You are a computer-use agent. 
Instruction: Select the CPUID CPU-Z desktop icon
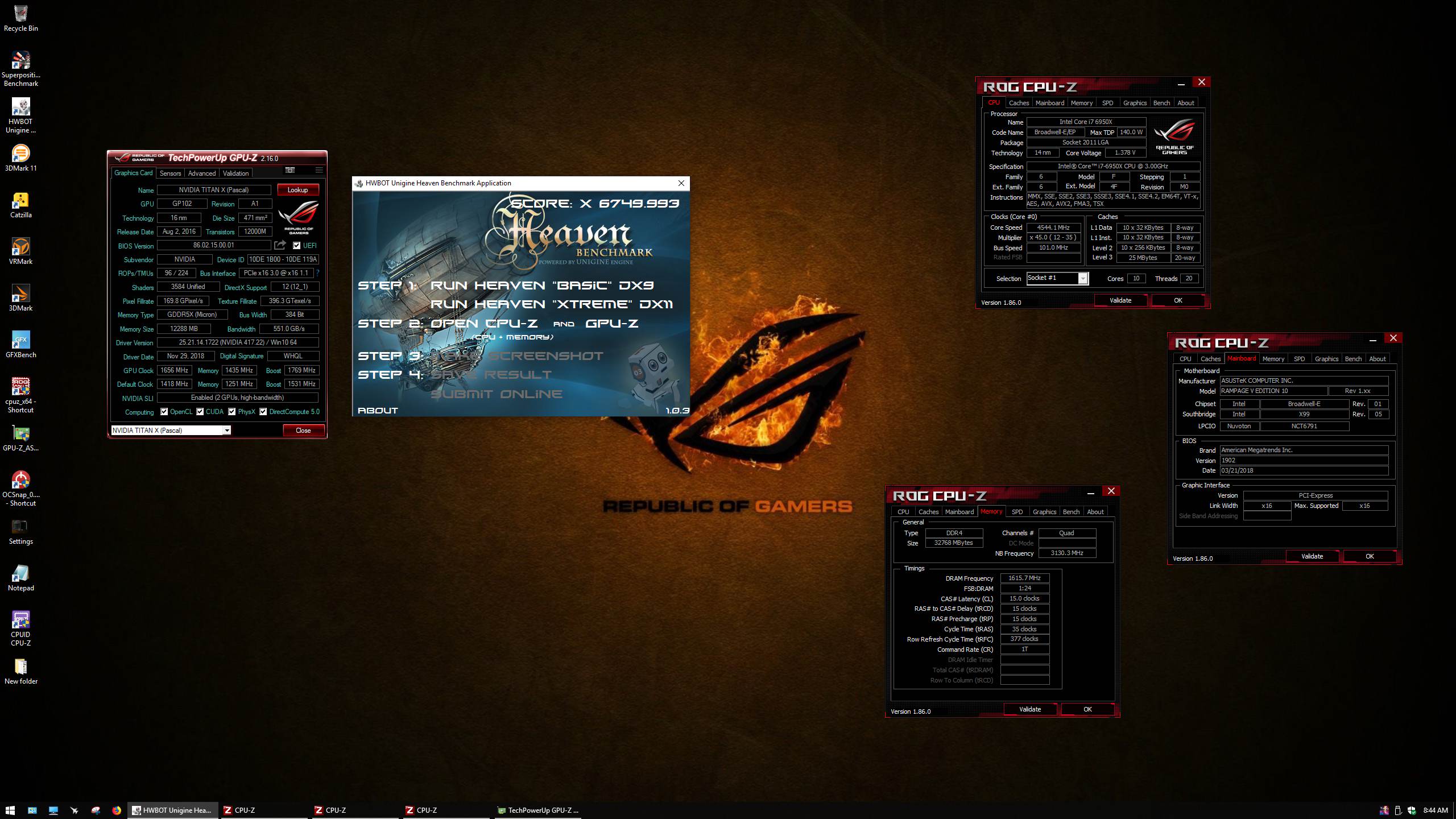tap(21, 628)
